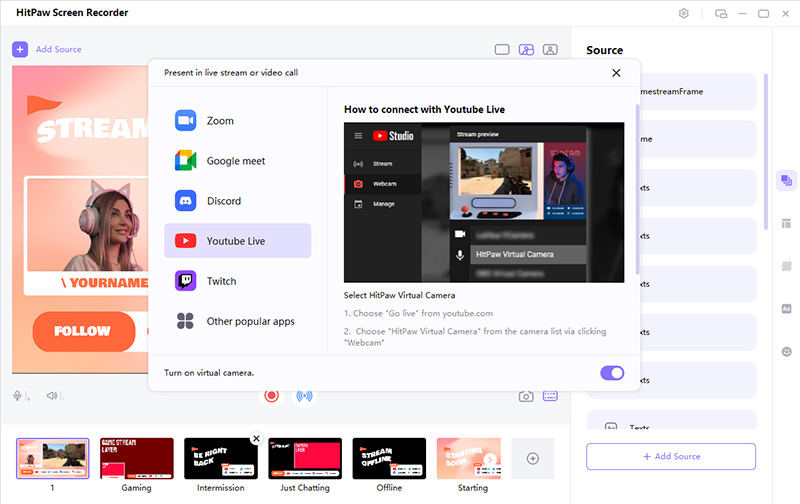Select the Just Chatting scene thumbnail
Image resolution: width=800 pixels, height=504 pixels.
(x=305, y=459)
